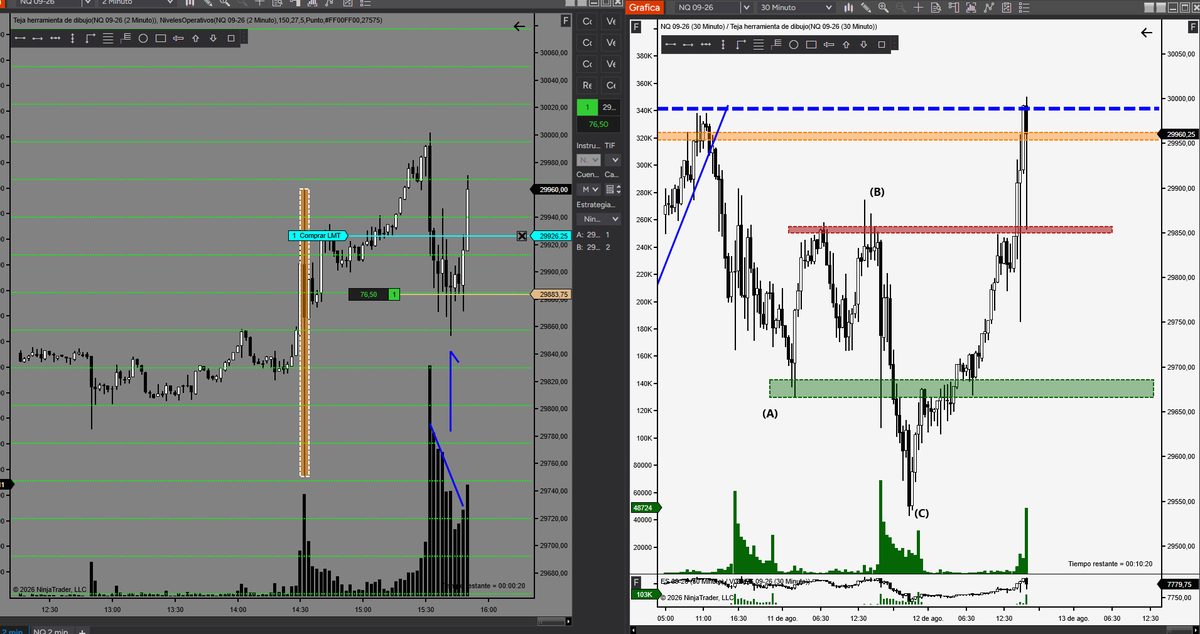The height and width of the screenshot is (634, 1200).
Task: Click the green position quantity 1 box in Chart Trader
Action: (x=587, y=107)
